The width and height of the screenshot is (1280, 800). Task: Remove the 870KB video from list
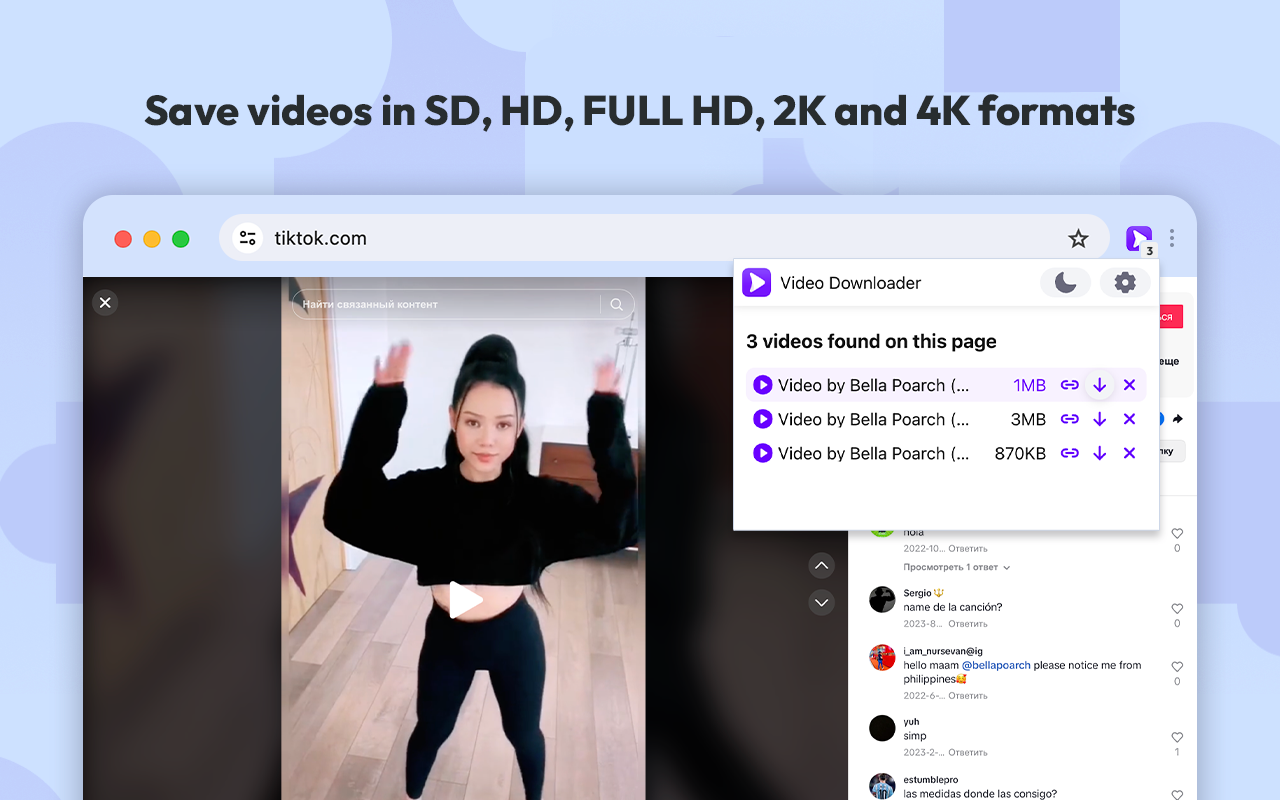(x=1130, y=453)
